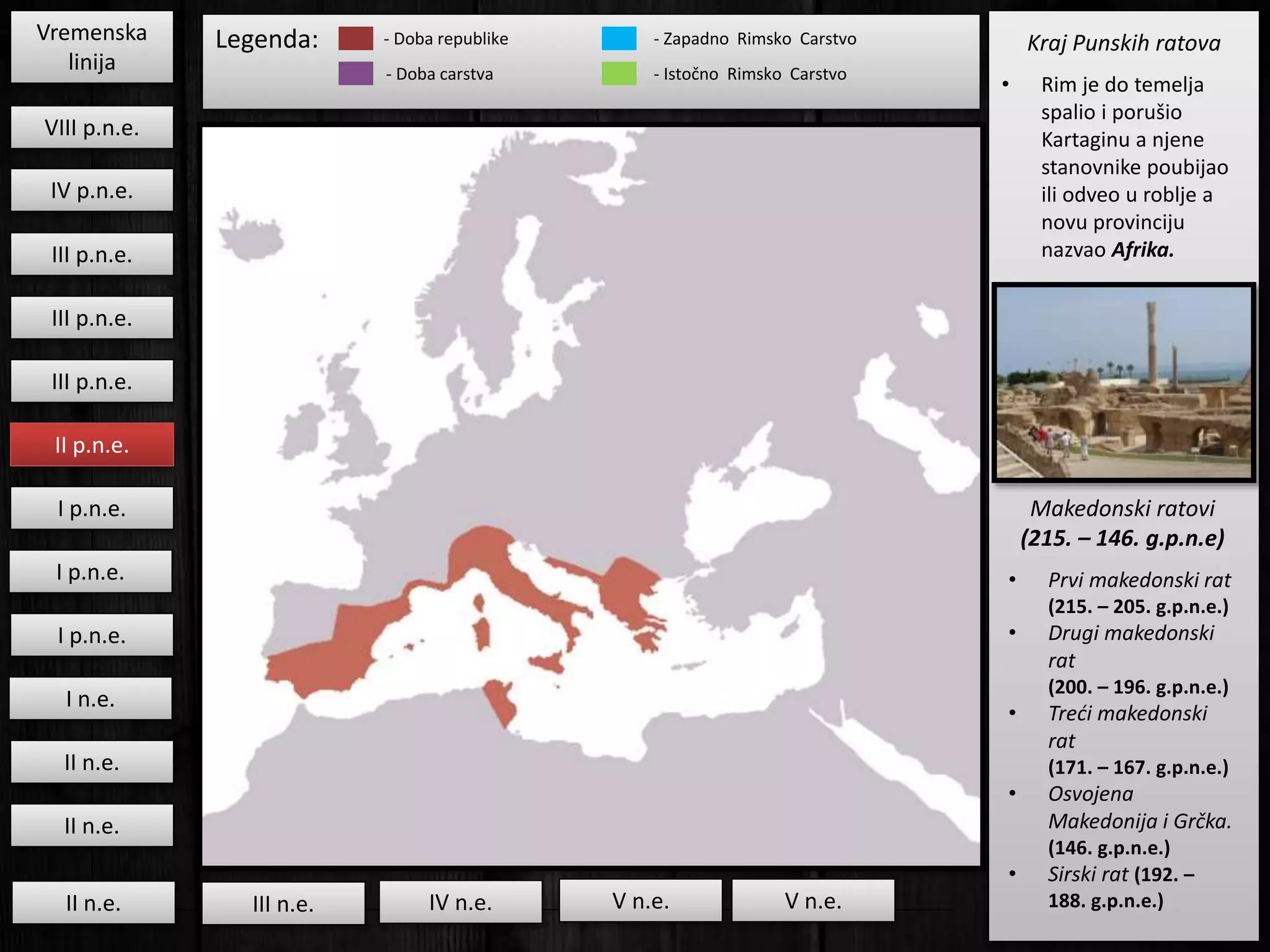Click the Kraj Punskih ratova heading
The image size is (1270, 952).
1123,43
